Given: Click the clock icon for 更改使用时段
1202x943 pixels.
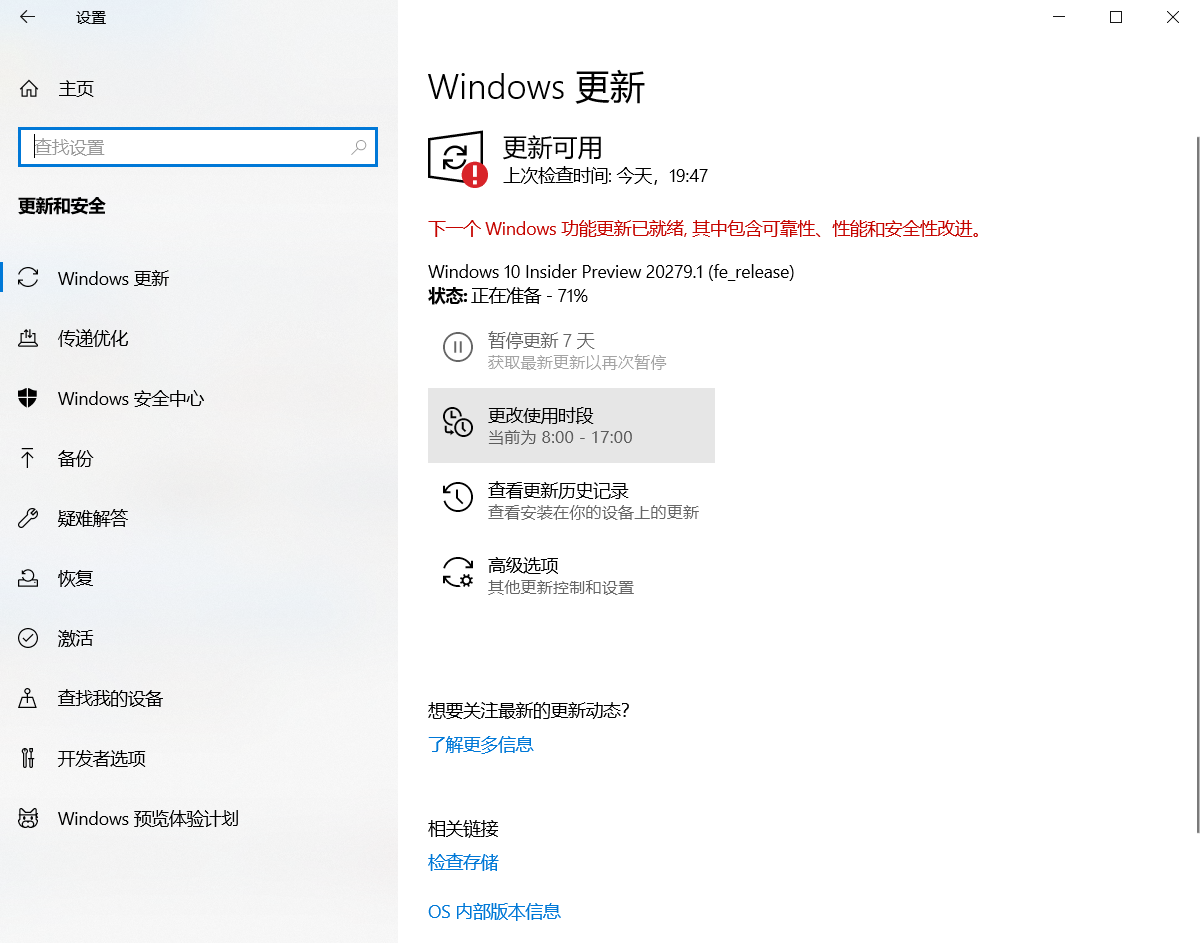Looking at the screenshot, I should point(457,422).
